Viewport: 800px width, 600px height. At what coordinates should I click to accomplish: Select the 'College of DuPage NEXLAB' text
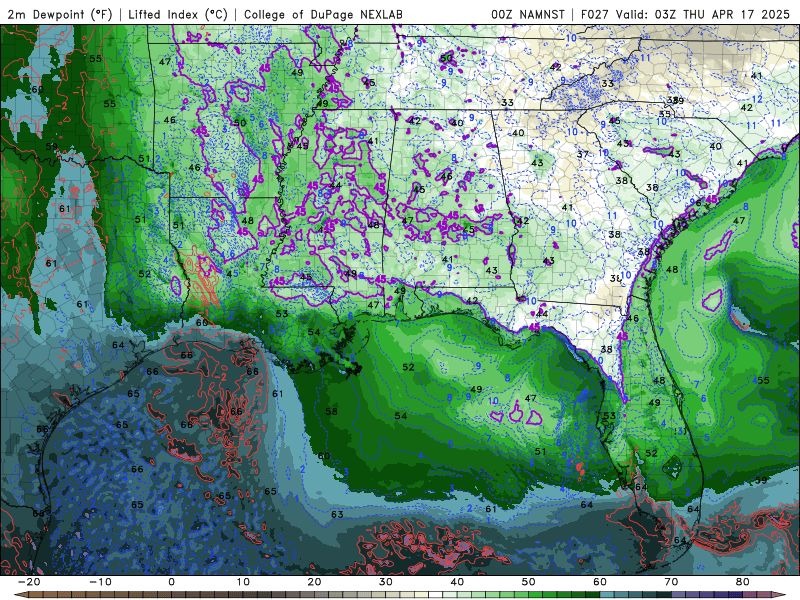323,14
